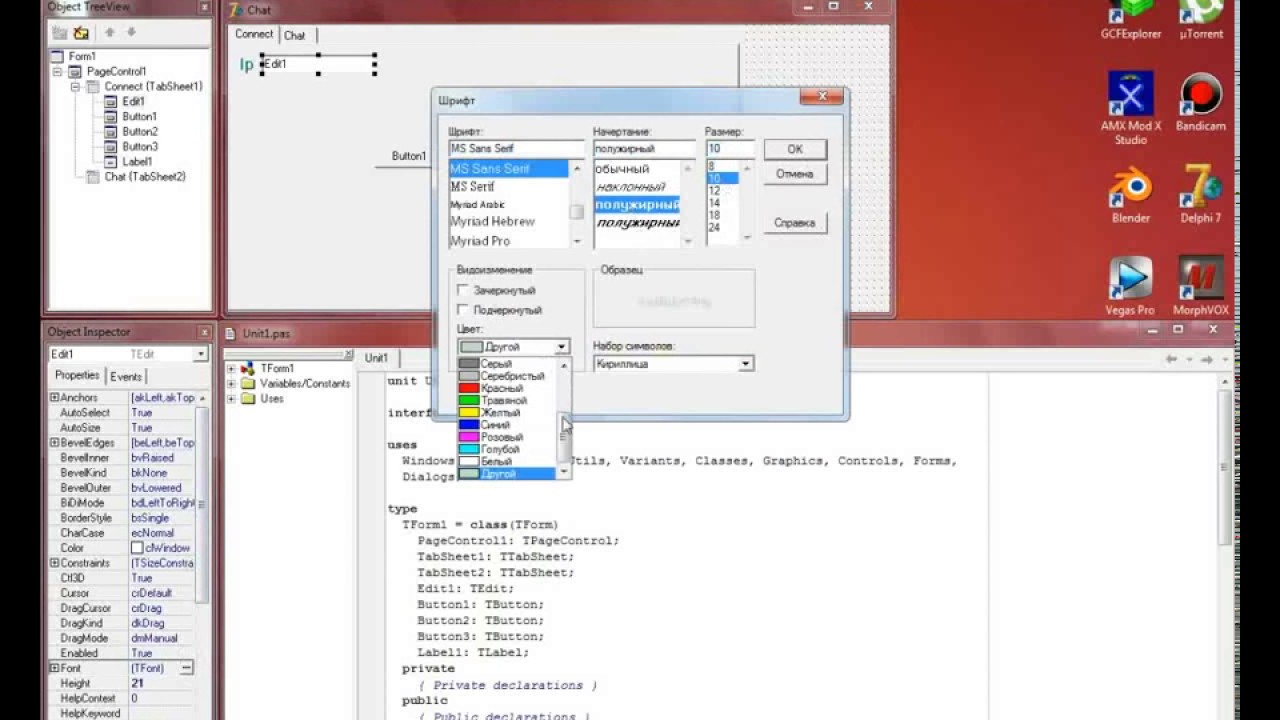Image resolution: width=1280 pixels, height=720 pixels.
Task: Expand Uses node in code explorer
Action: [x=232, y=399]
